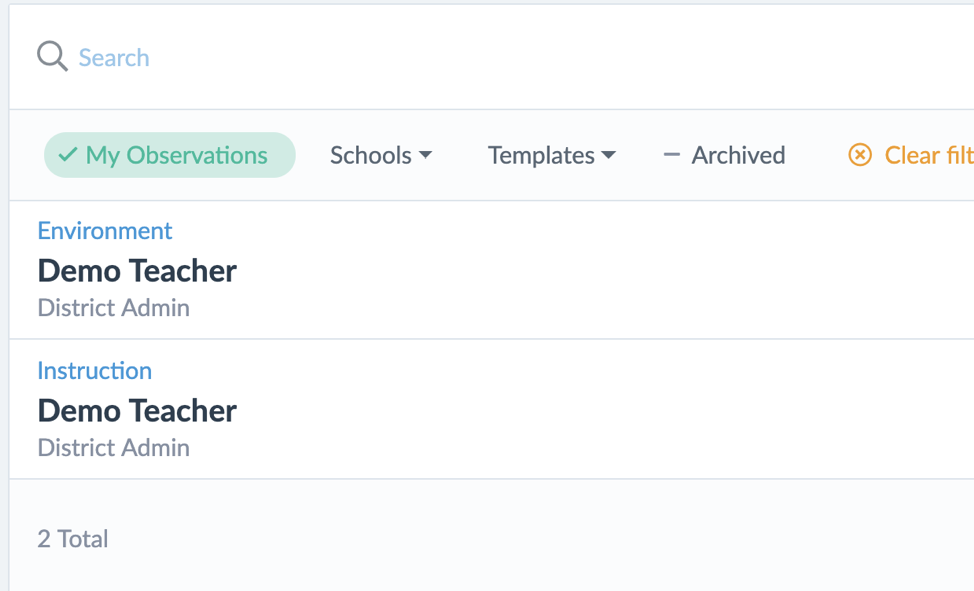Open the Instruction template link
Viewport: 974px width, 591px height.
tap(95, 371)
